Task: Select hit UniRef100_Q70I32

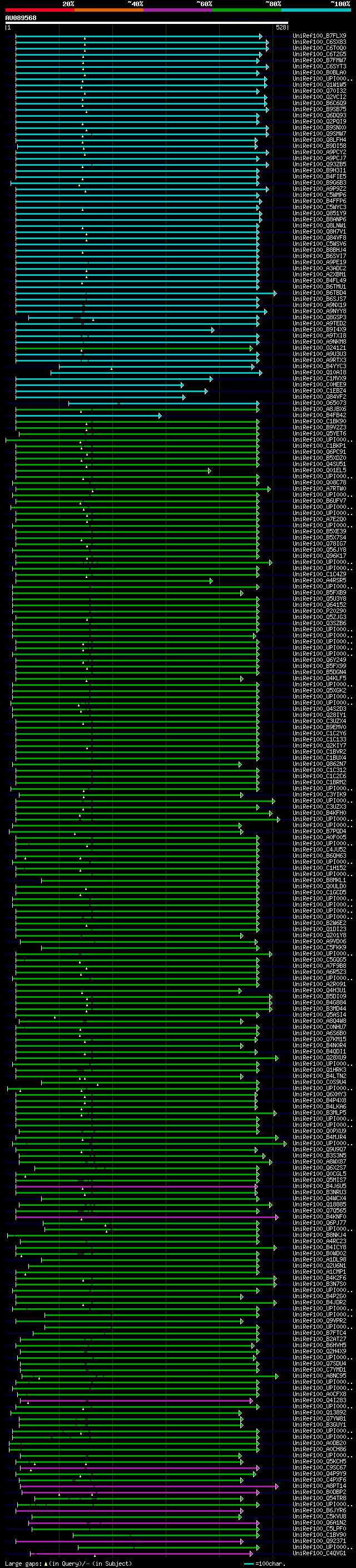Action: pyautogui.click(x=319, y=91)
